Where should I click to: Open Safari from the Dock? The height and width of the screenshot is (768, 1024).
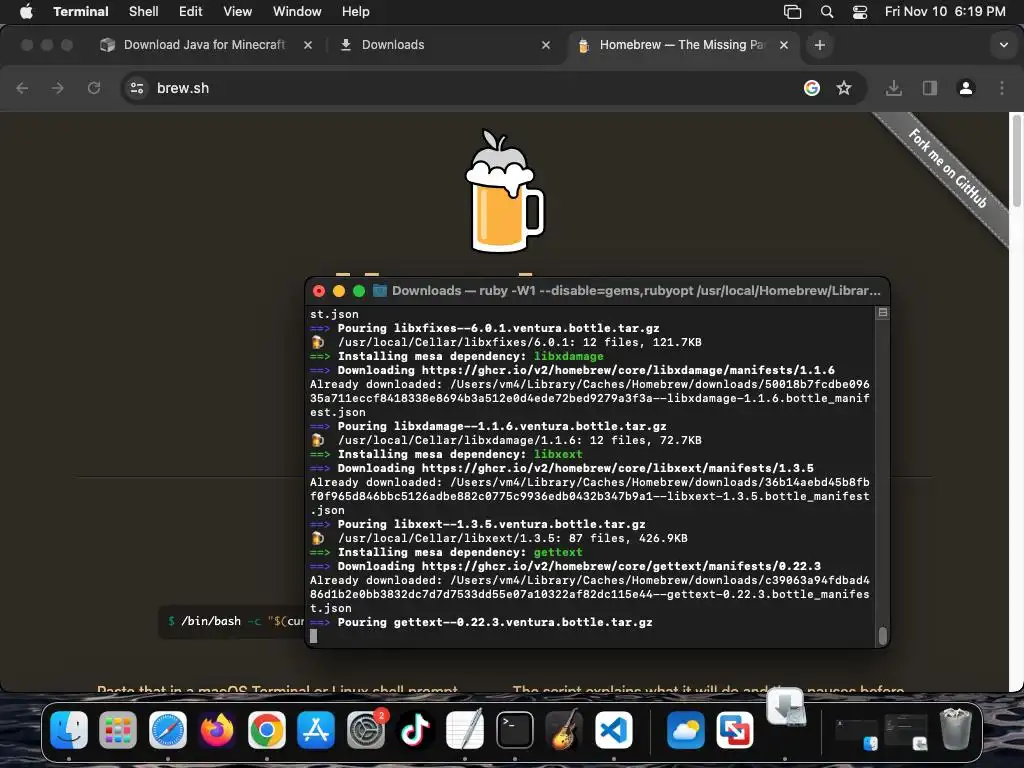point(168,729)
